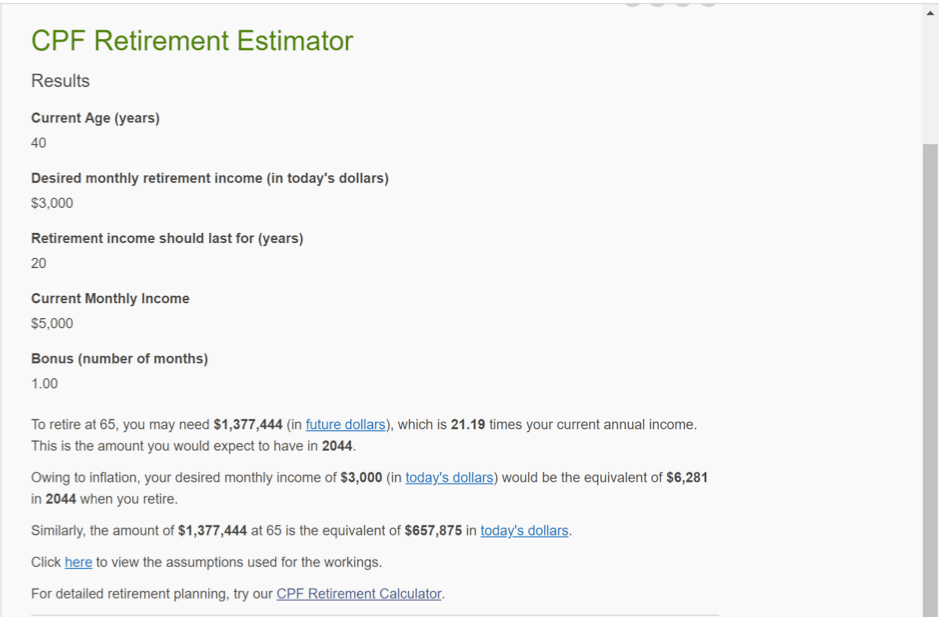The width and height of the screenshot is (940, 618).
Task: Click the current age value 40
Action: (x=38, y=143)
